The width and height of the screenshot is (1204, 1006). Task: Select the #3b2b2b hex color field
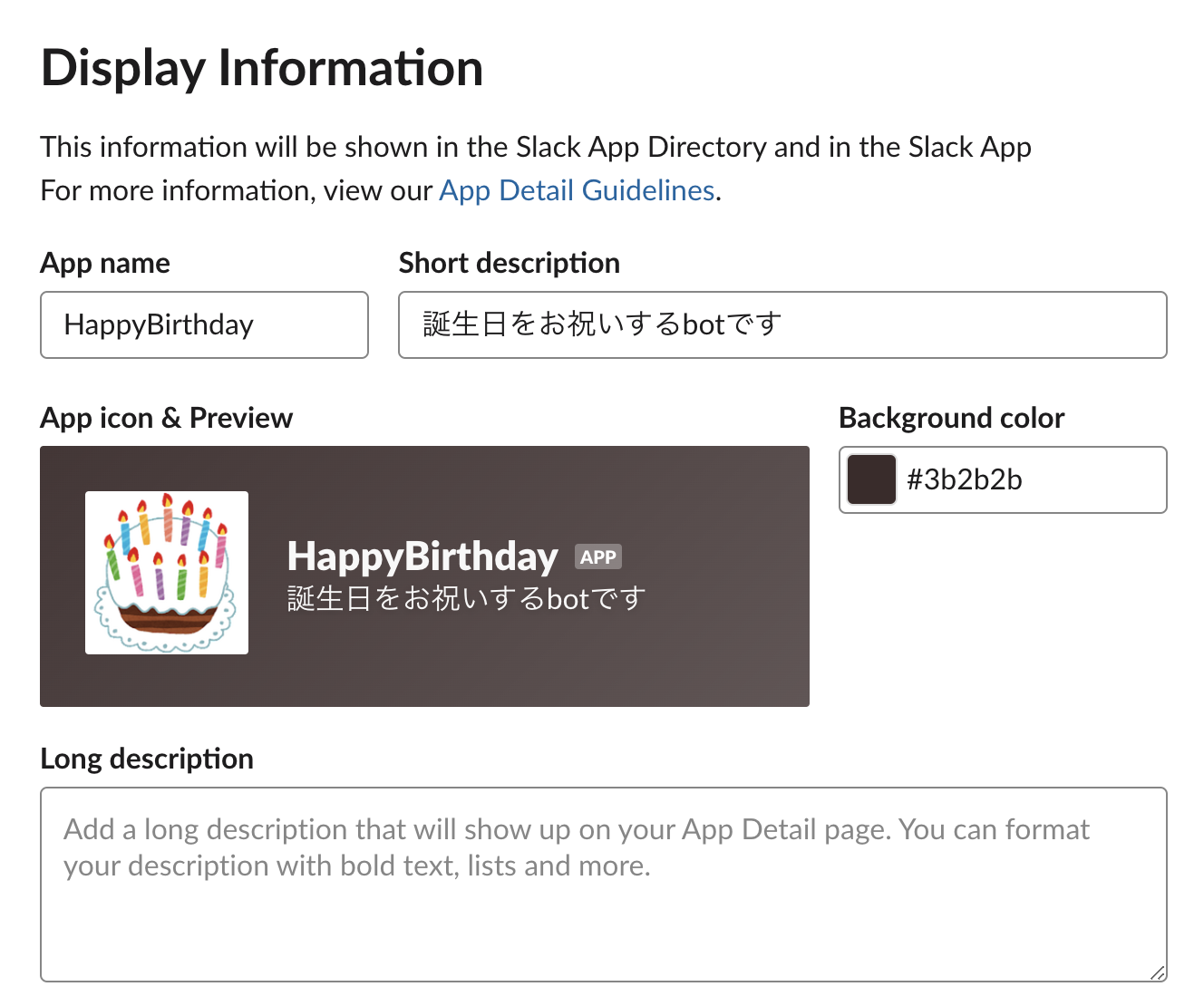[1029, 480]
